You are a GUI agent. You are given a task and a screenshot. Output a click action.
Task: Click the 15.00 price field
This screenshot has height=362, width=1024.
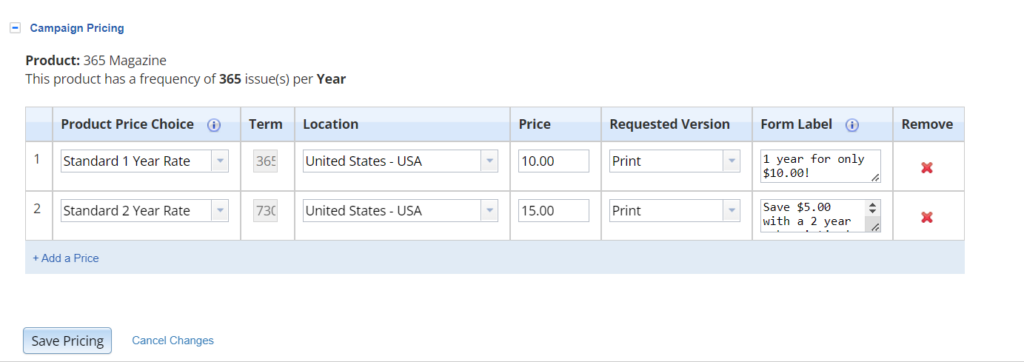554,211
